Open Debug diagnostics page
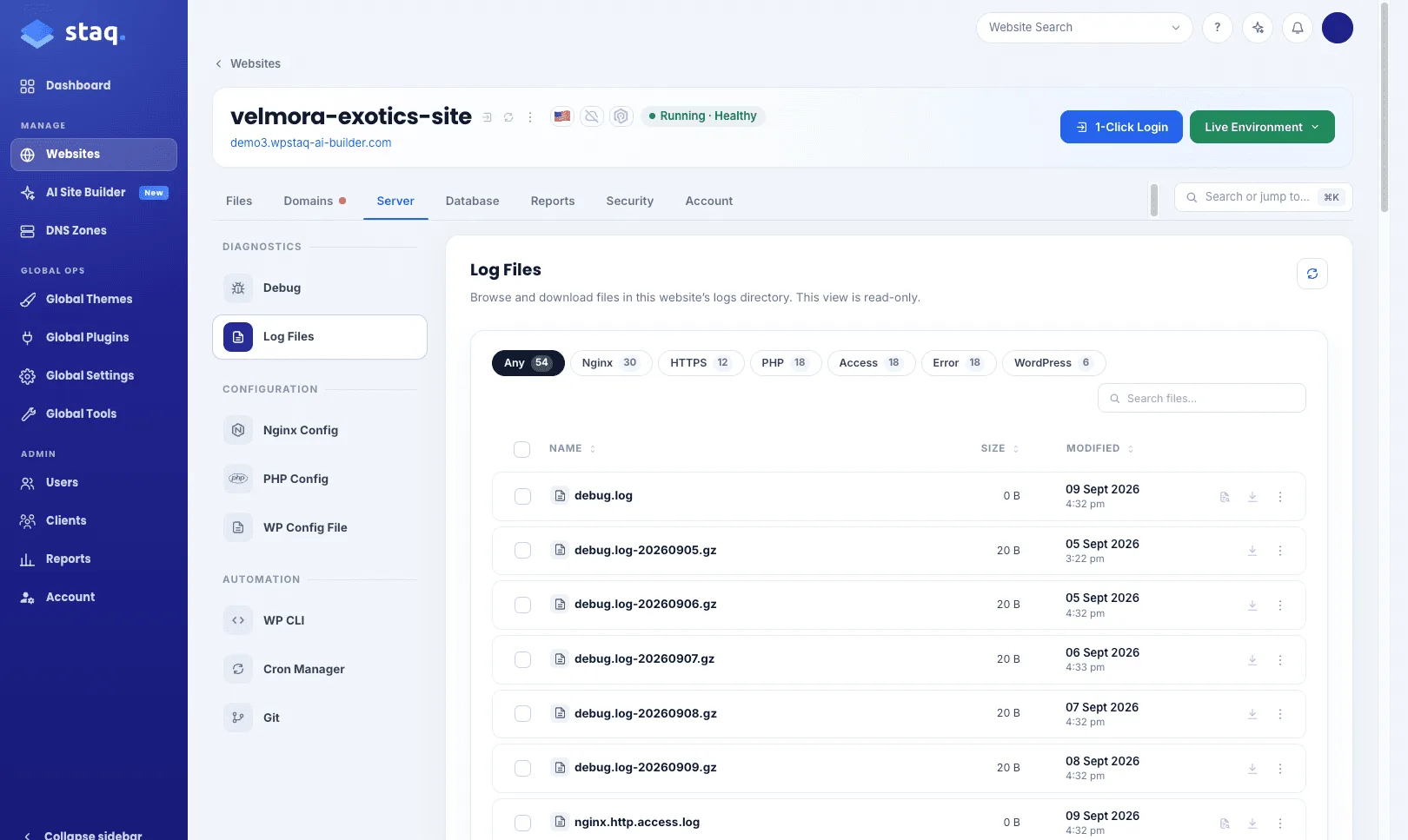 [x=320, y=288]
